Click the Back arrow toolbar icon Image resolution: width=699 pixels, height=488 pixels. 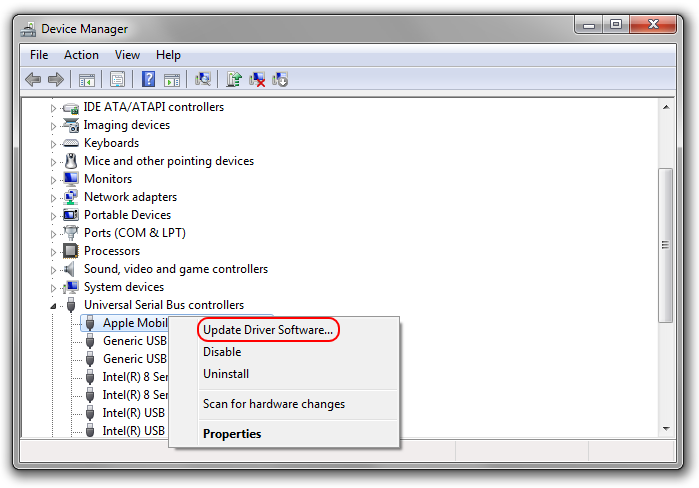click(33, 80)
